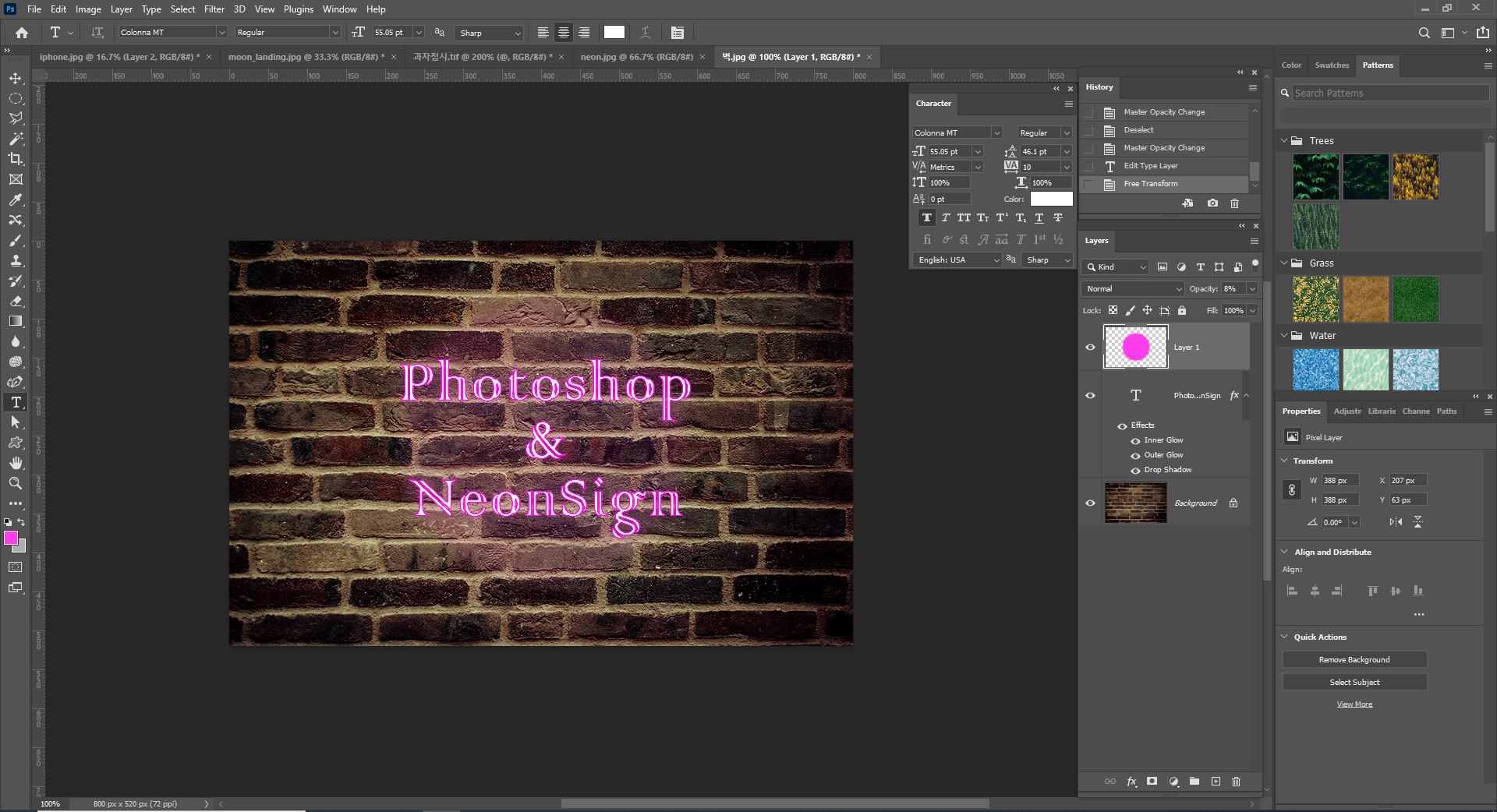Viewport: 1497px width, 812px height.
Task: Toggle Inner Glow effect visibility
Action: point(1135,441)
